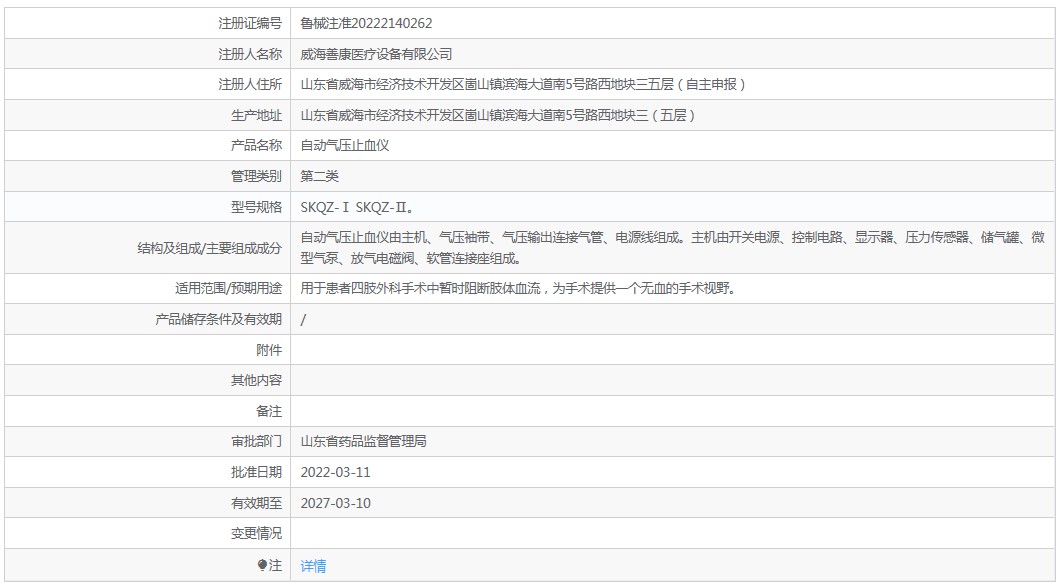
Task: Click the slash value for storage conditions
Action: (303, 319)
